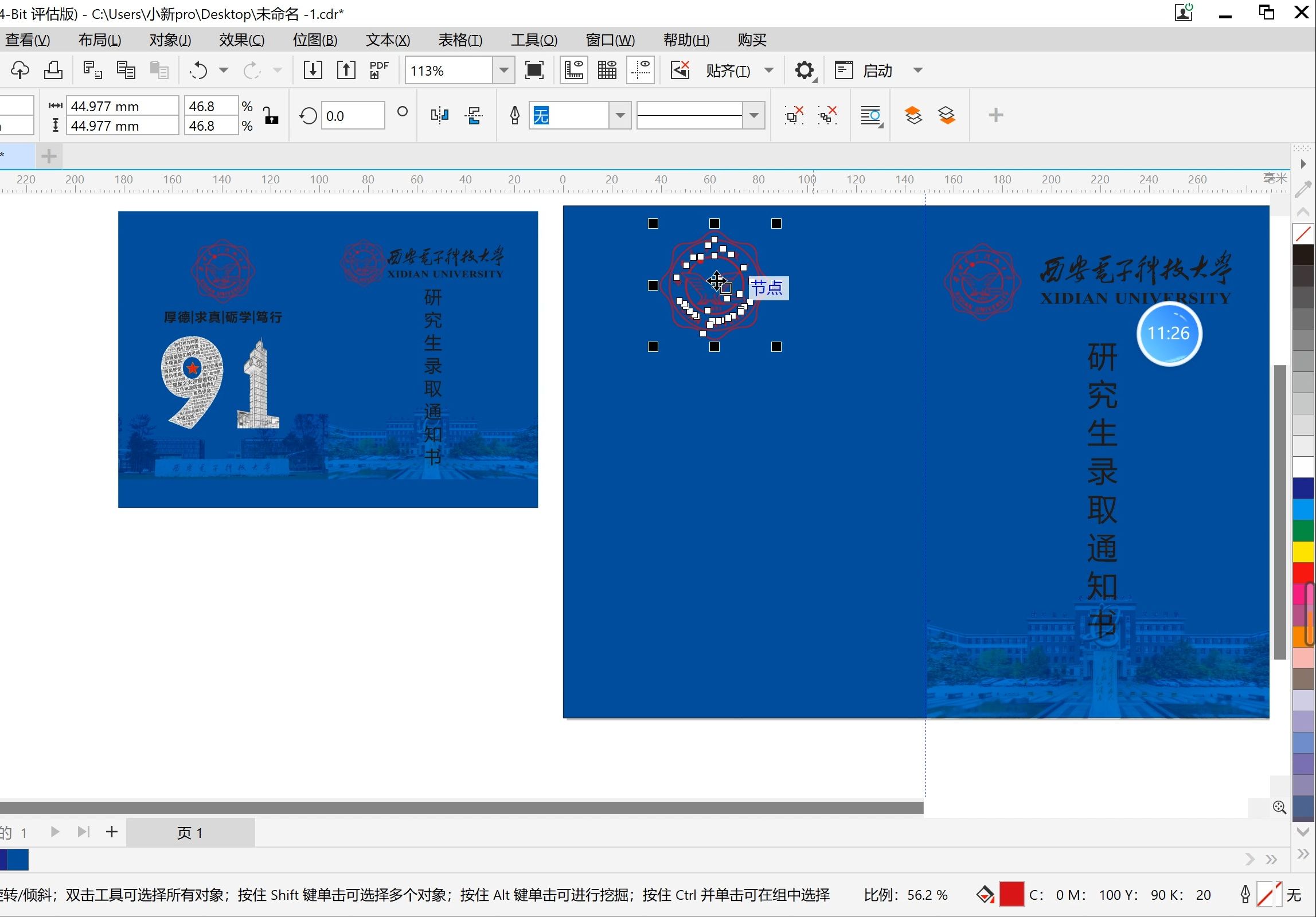This screenshot has width=1316, height=917.
Task: Click the export icon
Action: coord(346,70)
